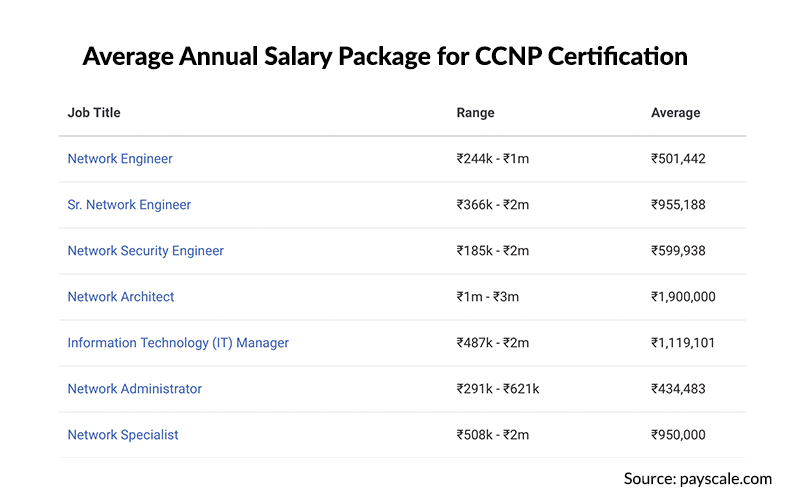
Task: Select the Network Architect job title
Action: (121, 297)
